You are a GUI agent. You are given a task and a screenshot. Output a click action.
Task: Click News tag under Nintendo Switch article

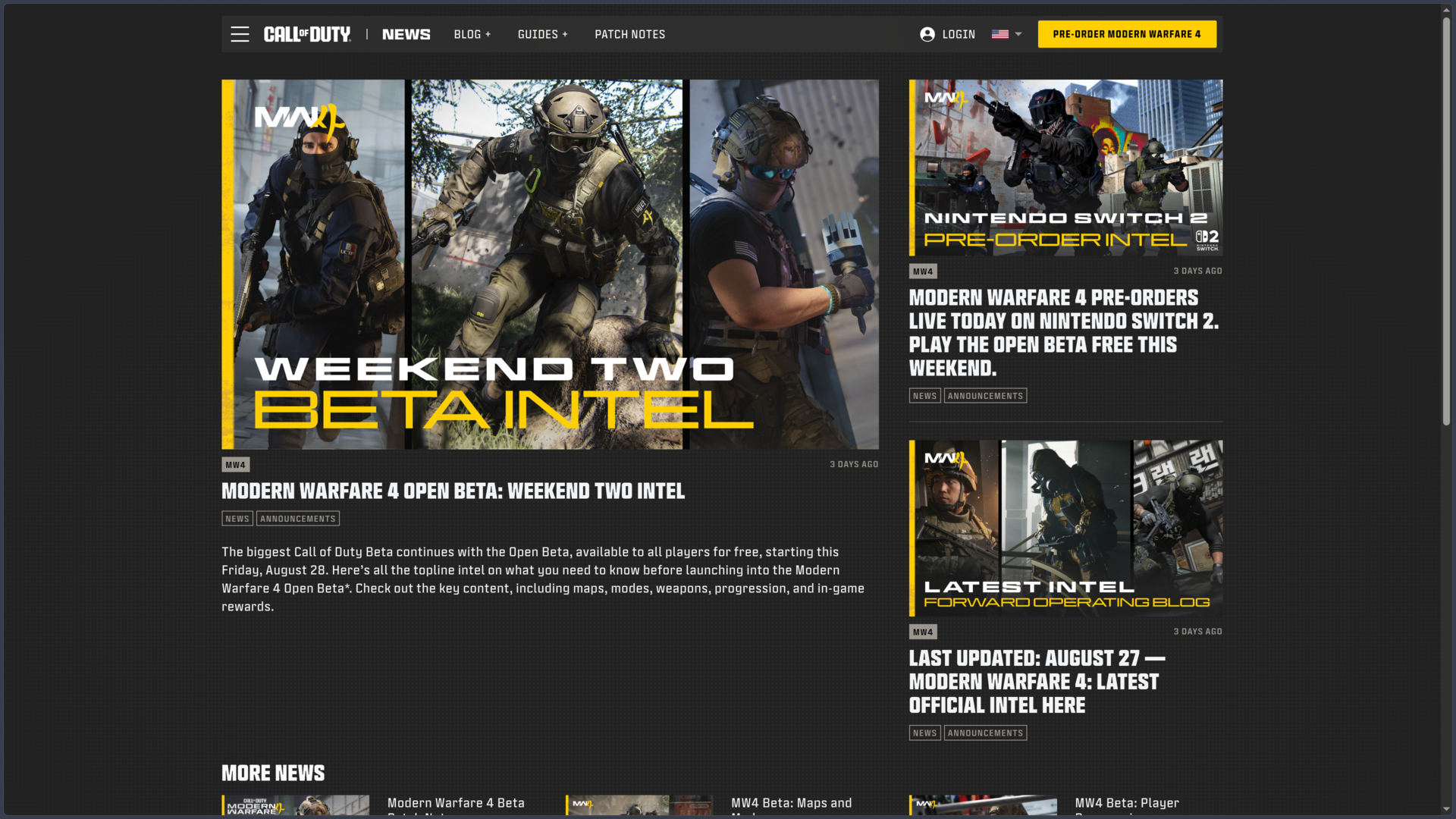924,396
